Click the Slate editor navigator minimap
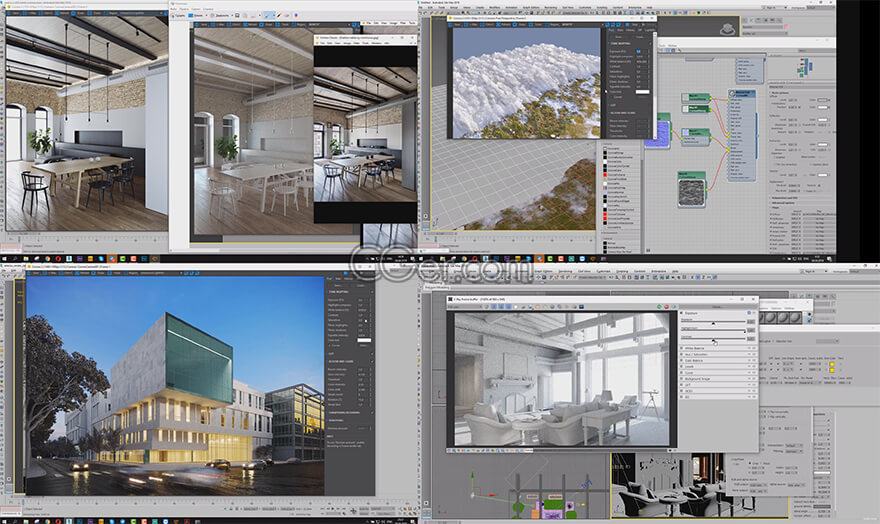This screenshot has width=880, height=524. click(804, 68)
